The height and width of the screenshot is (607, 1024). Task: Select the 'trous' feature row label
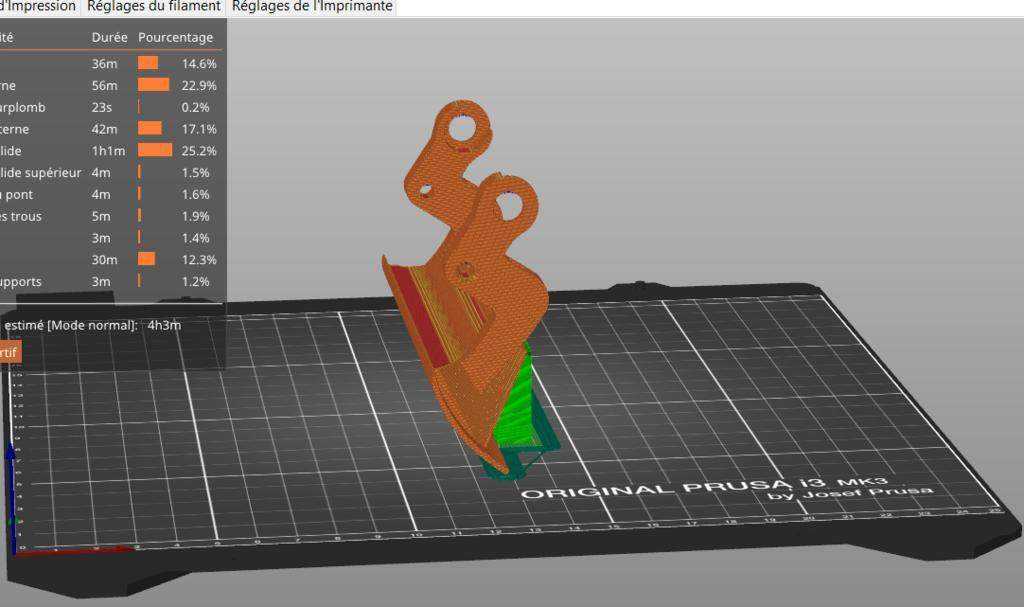pyautogui.click(x=21, y=216)
